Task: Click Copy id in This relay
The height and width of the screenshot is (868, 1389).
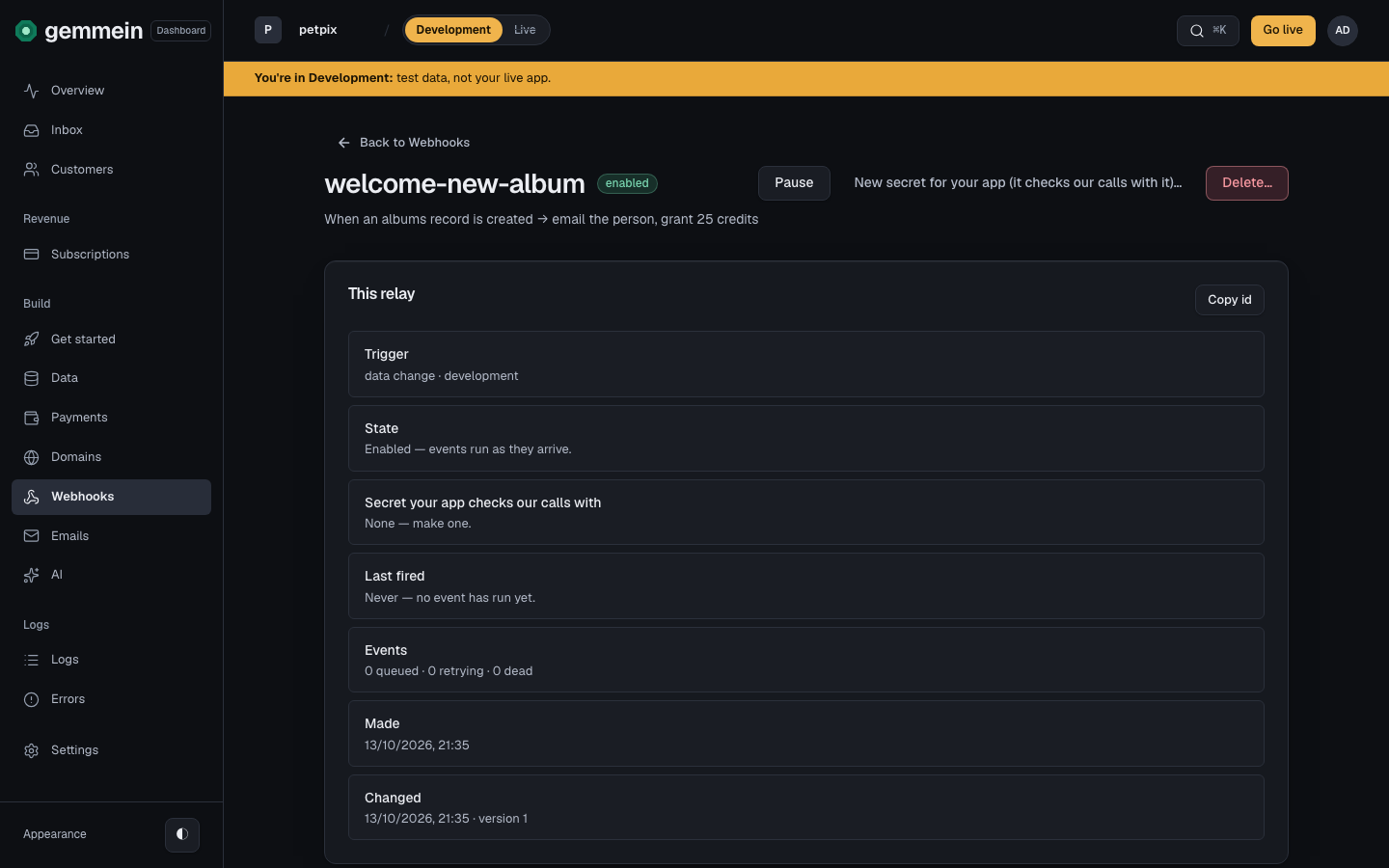Action: pyautogui.click(x=1230, y=300)
